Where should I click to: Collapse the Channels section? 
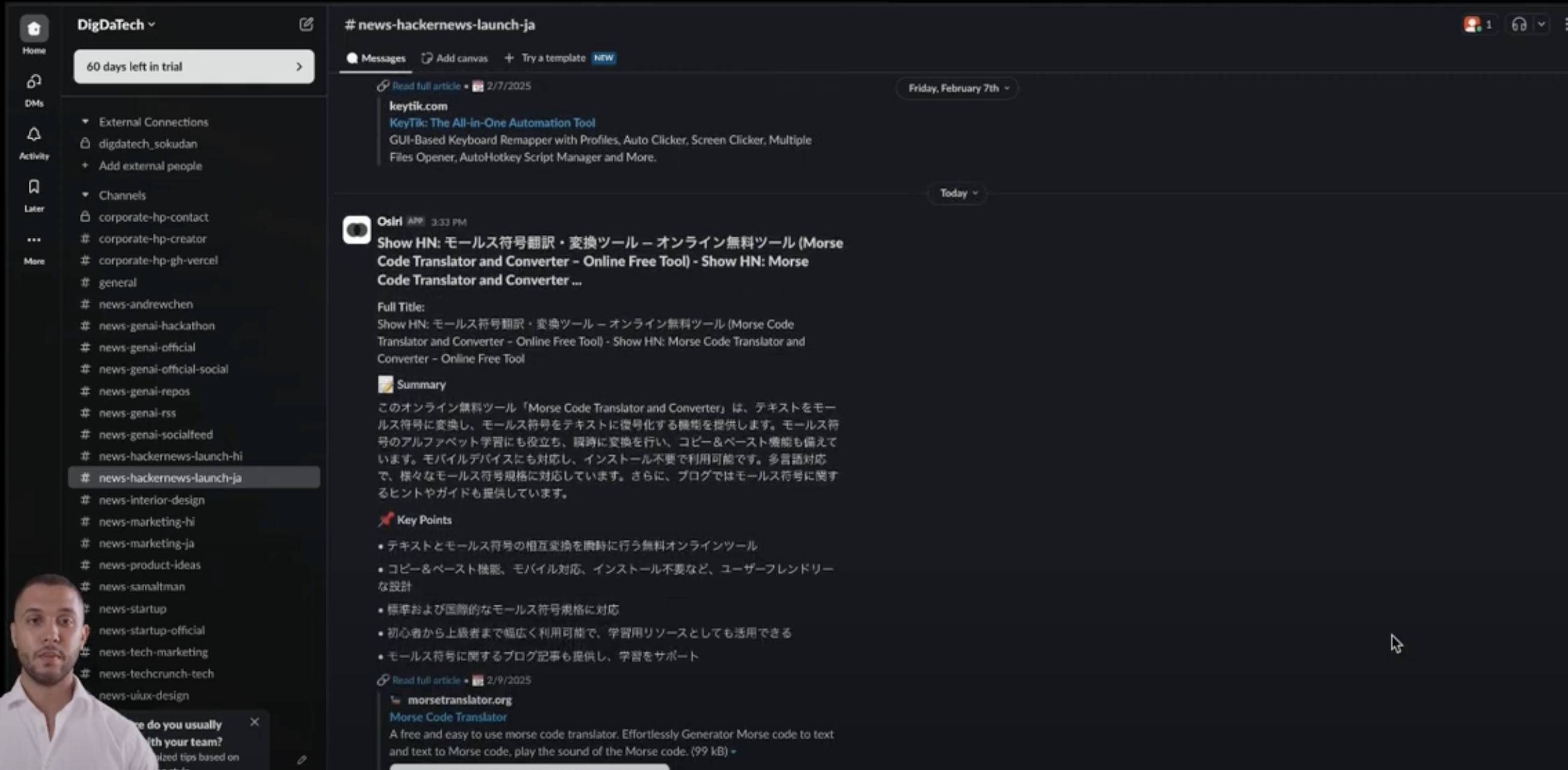[85, 195]
